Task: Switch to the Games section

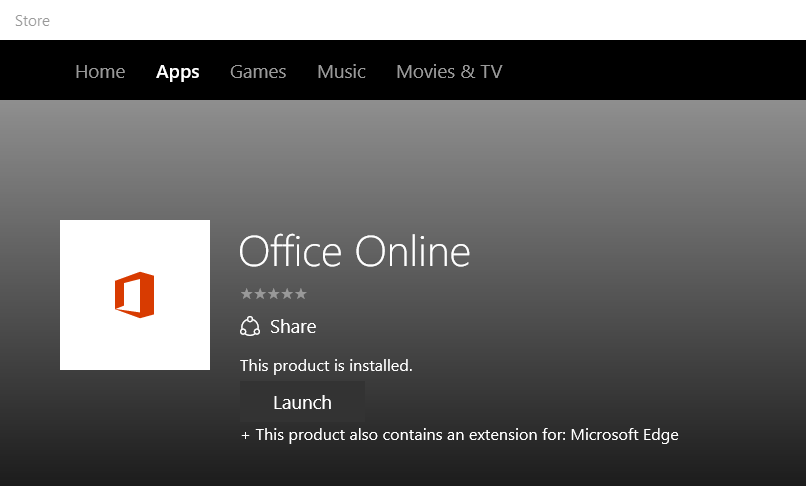Action: [258, 72]
